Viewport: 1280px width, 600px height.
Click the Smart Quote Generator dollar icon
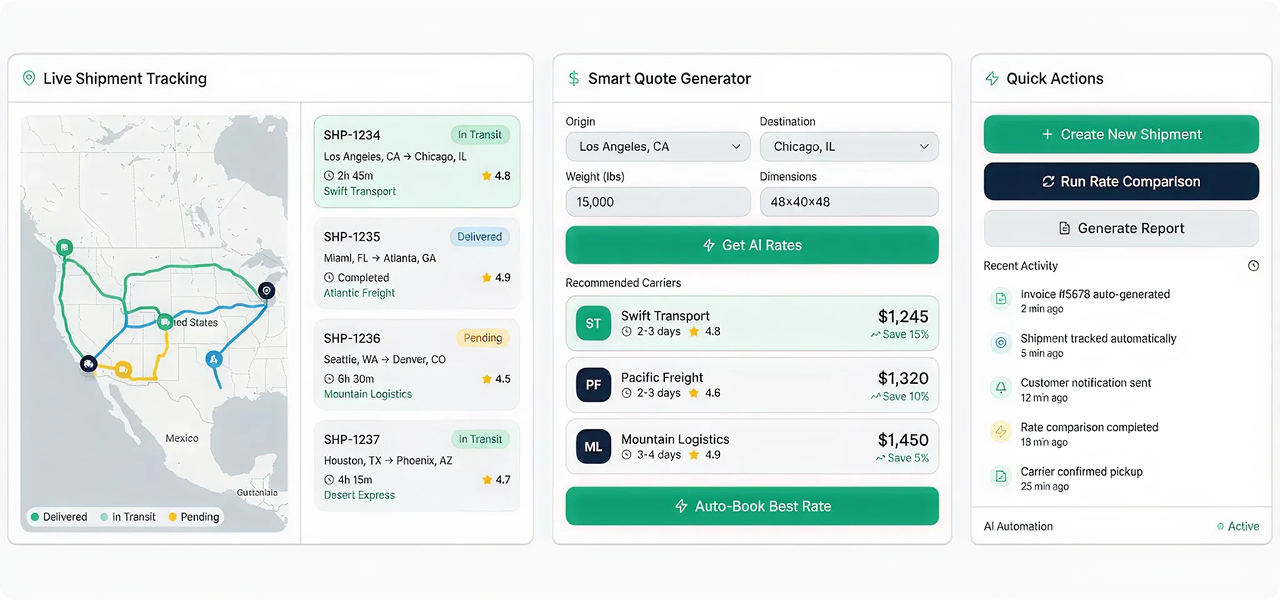coord(573,78)
